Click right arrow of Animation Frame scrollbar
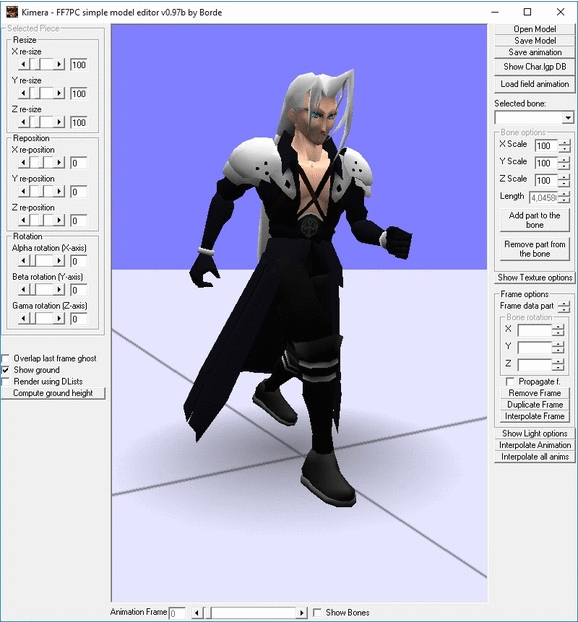578x622 pixels. click(x=301, y=613)
